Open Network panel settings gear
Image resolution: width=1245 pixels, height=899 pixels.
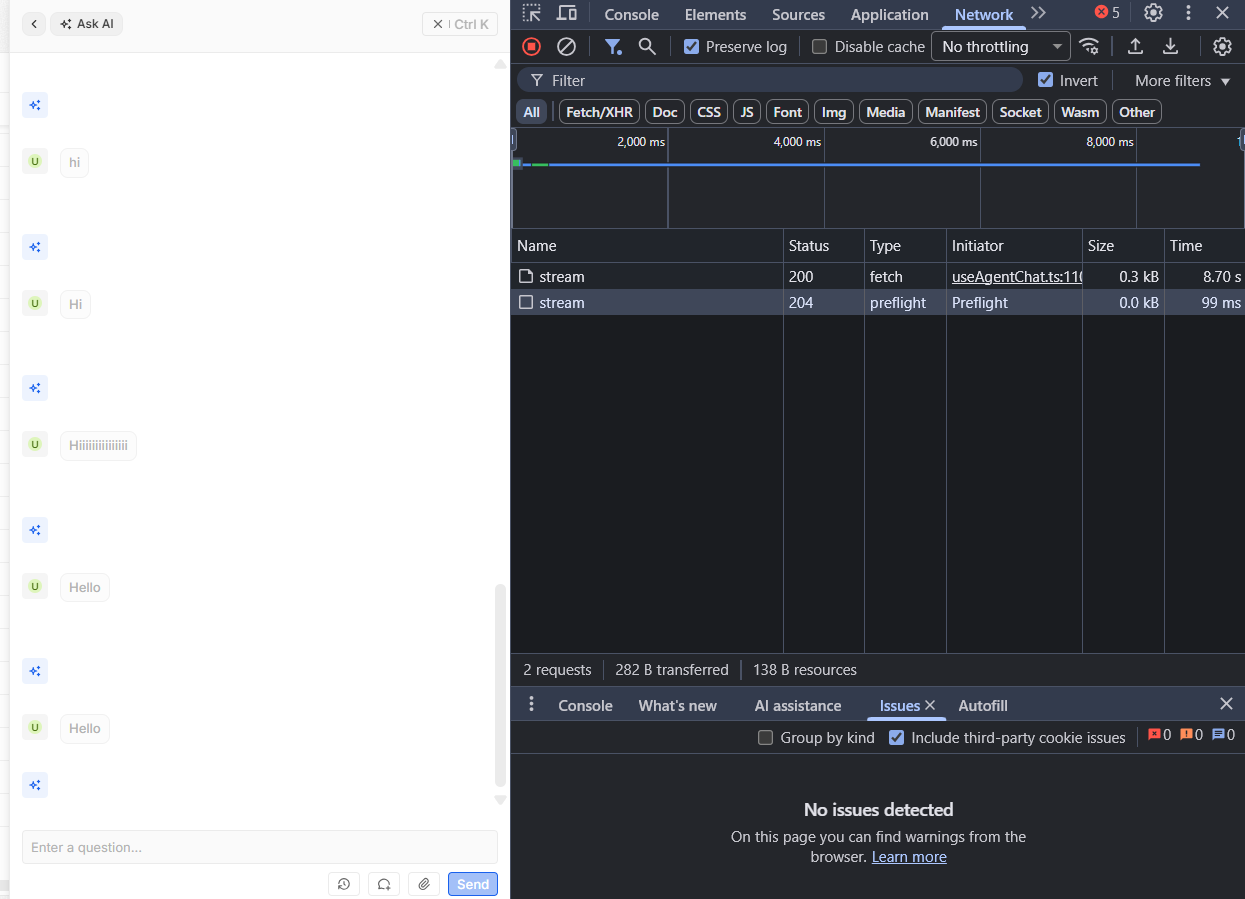pyautogui.click(x=1222, y=46)
